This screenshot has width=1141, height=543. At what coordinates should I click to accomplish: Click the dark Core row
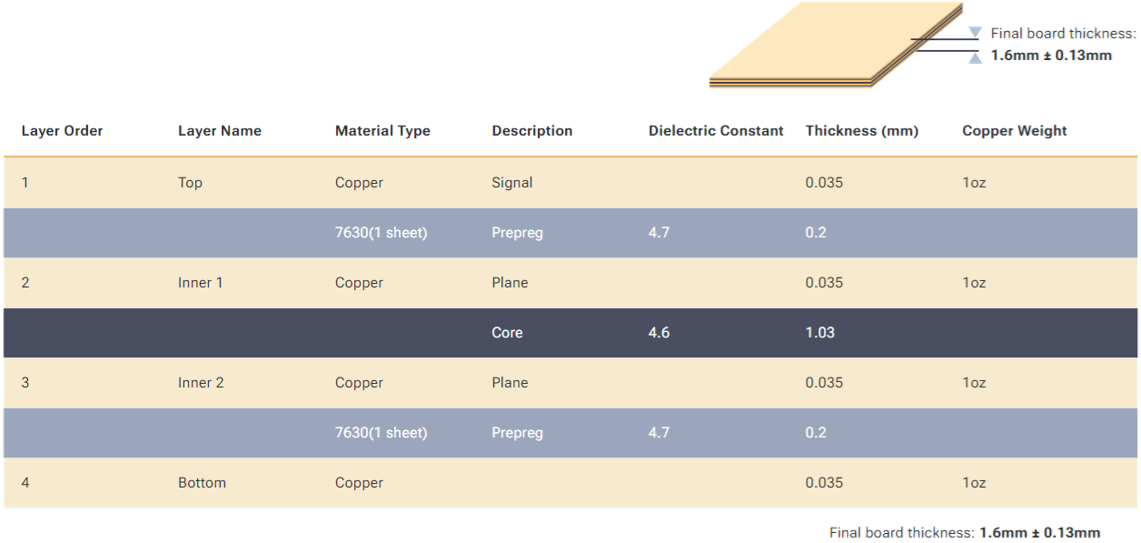570,333
